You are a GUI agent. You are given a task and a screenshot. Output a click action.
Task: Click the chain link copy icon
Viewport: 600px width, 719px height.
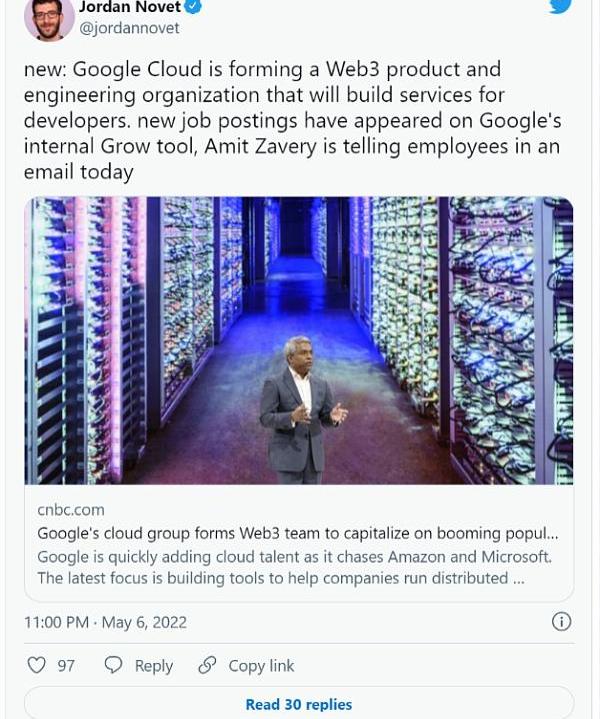208,665
